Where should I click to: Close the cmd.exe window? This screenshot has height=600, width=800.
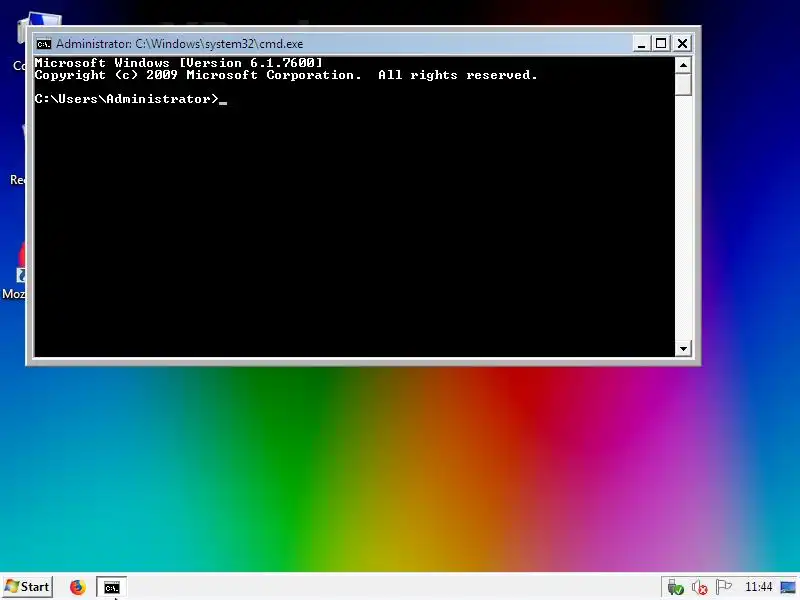(682, 44)
